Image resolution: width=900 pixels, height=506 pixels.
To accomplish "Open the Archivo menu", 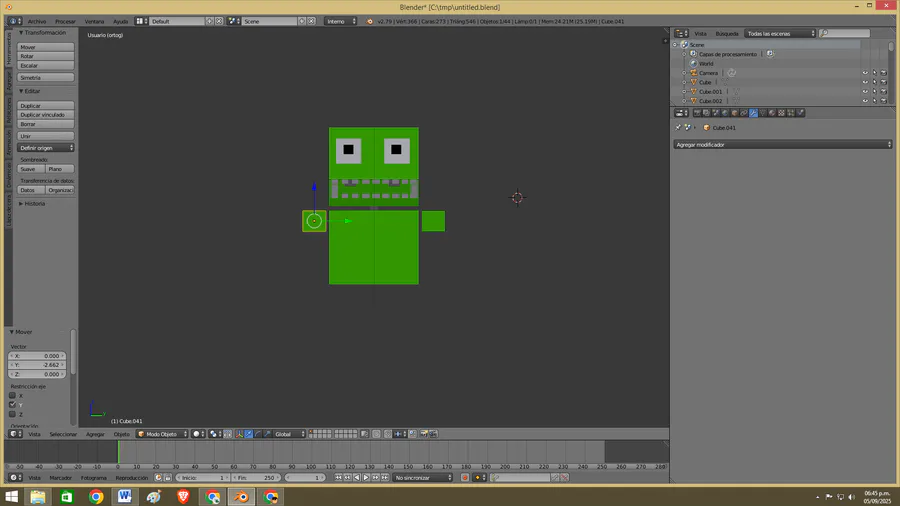I will (x=37, y=21).
